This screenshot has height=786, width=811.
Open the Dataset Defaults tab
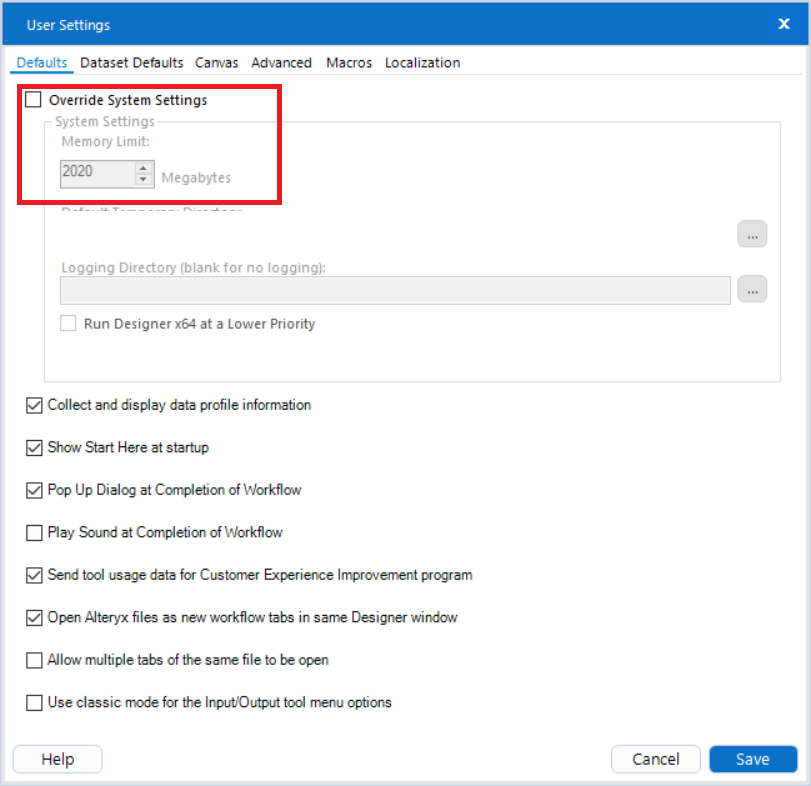point(131,62)
